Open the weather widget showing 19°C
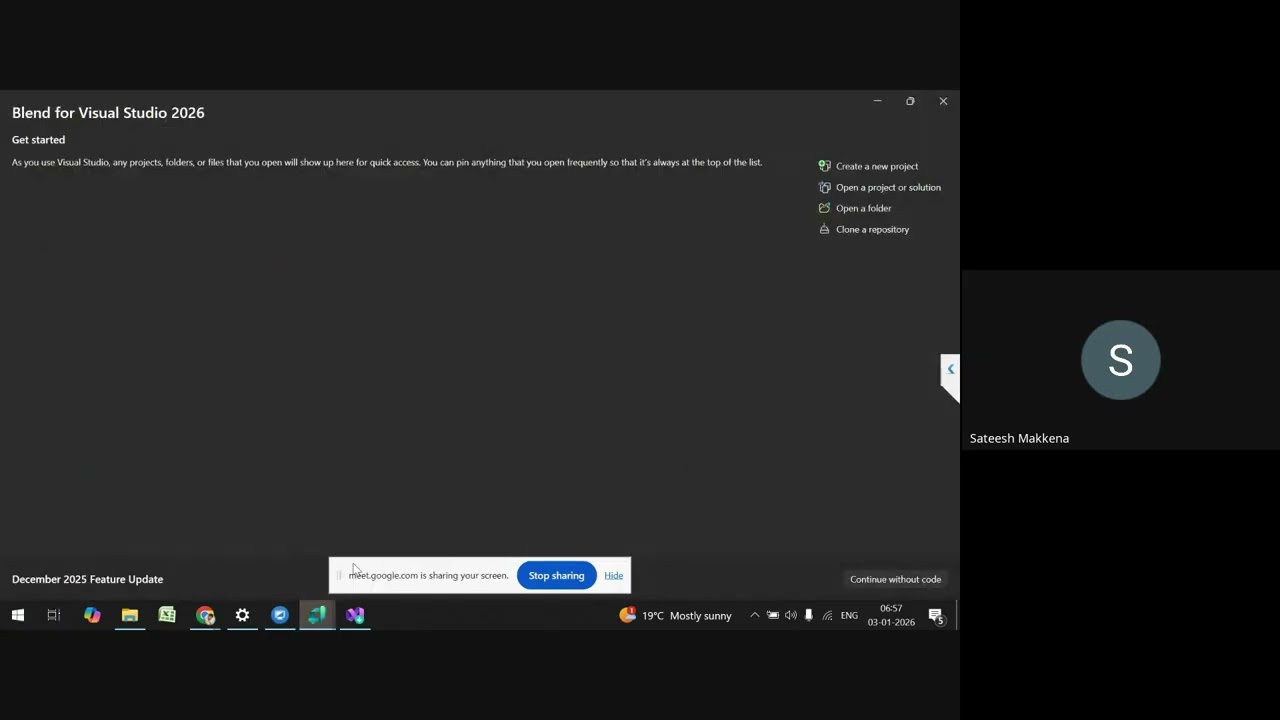Screen dimensions: 1280x720 point(676,615)
